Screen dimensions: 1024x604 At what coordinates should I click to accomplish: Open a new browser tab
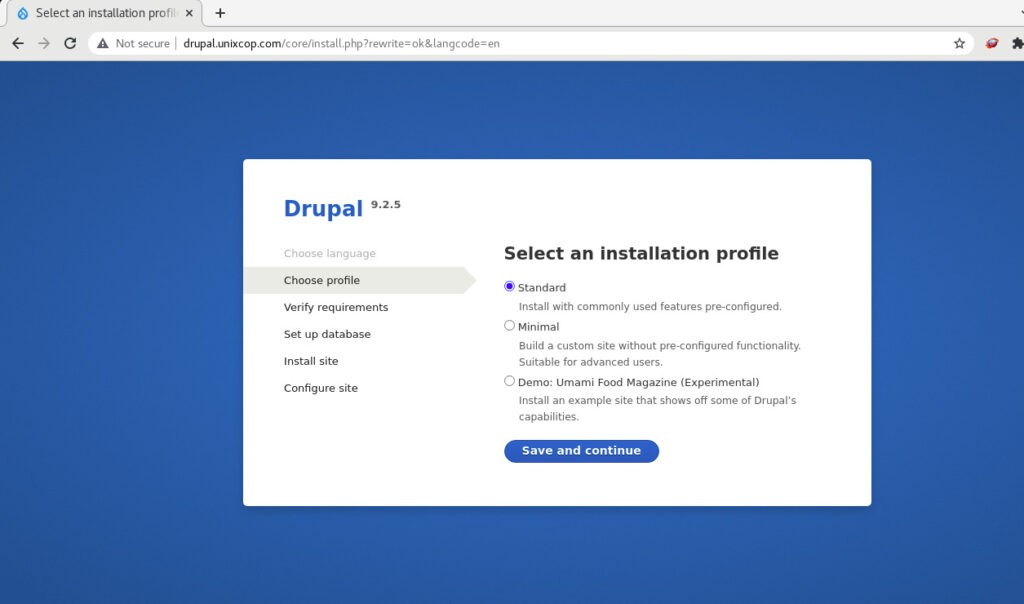(x=220, y=13)
